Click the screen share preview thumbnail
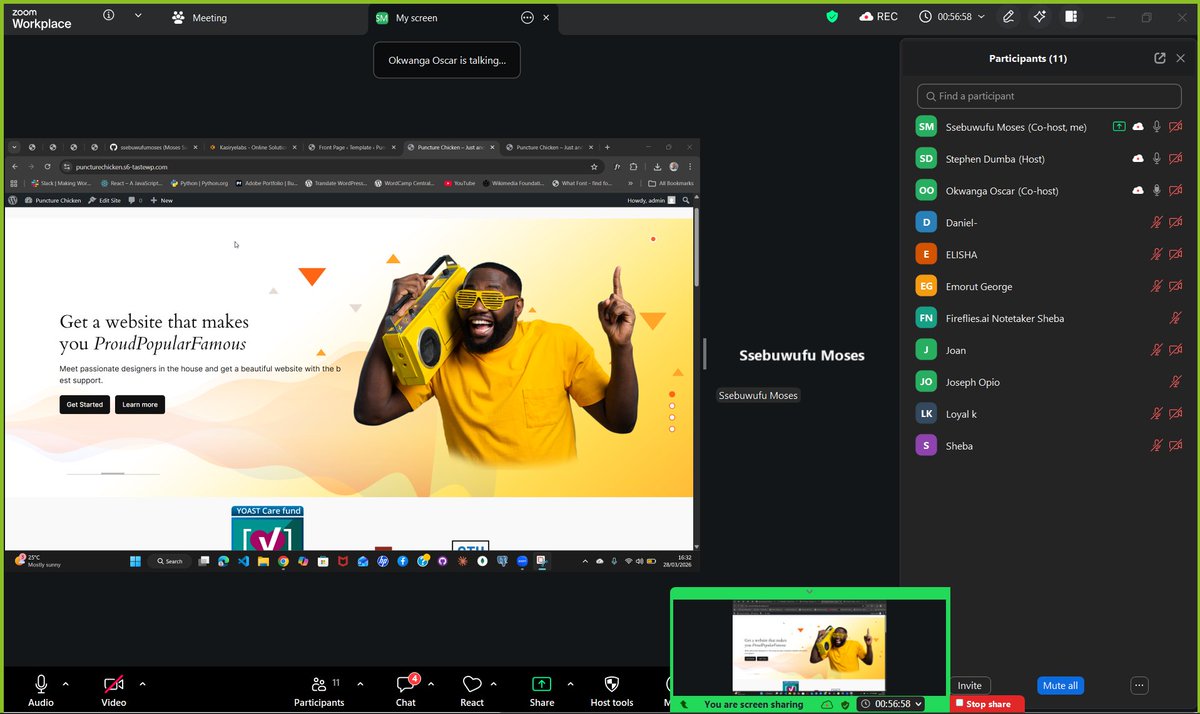Viewport: 1200px width, 714px height. (809, 647)
